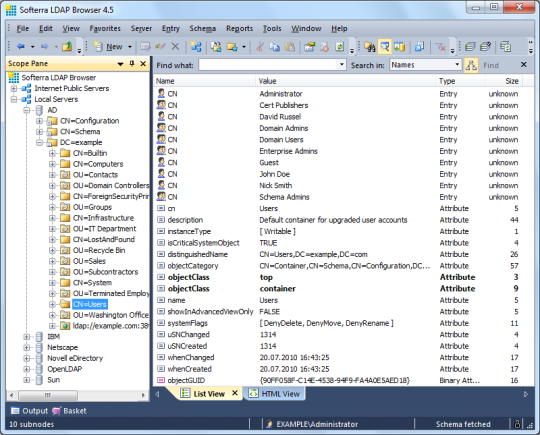Open the Tools menu
Viewport: 540px width, 435px height.
[272, 29]
